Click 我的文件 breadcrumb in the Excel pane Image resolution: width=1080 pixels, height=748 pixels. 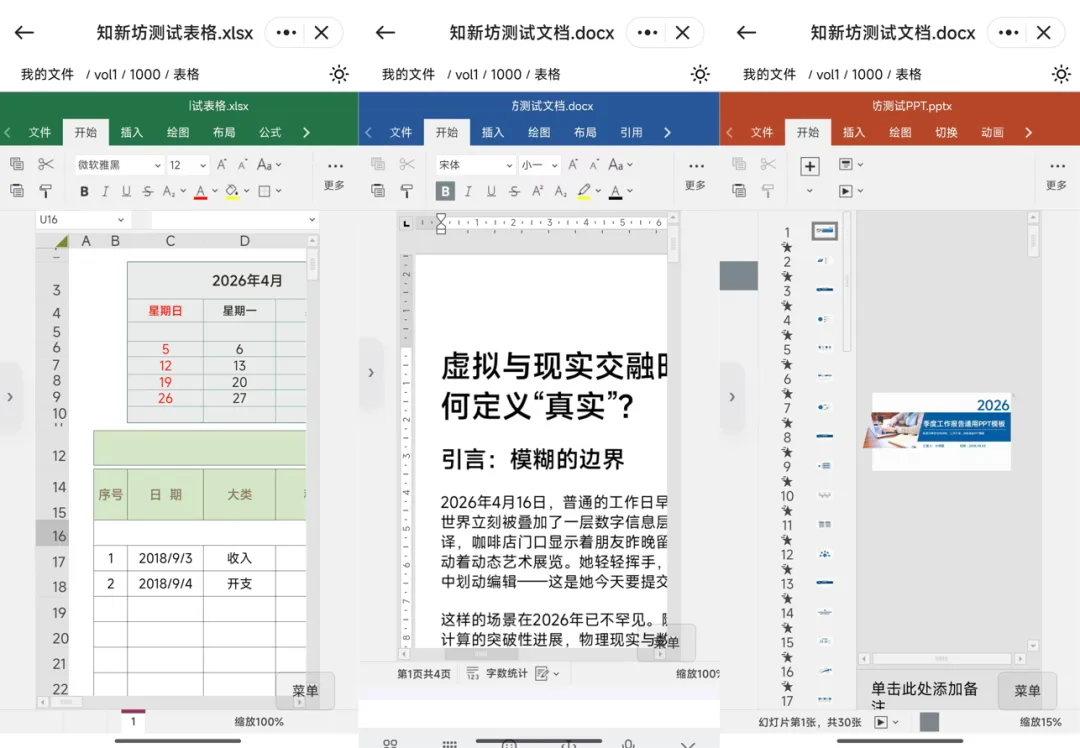[47, 74]
